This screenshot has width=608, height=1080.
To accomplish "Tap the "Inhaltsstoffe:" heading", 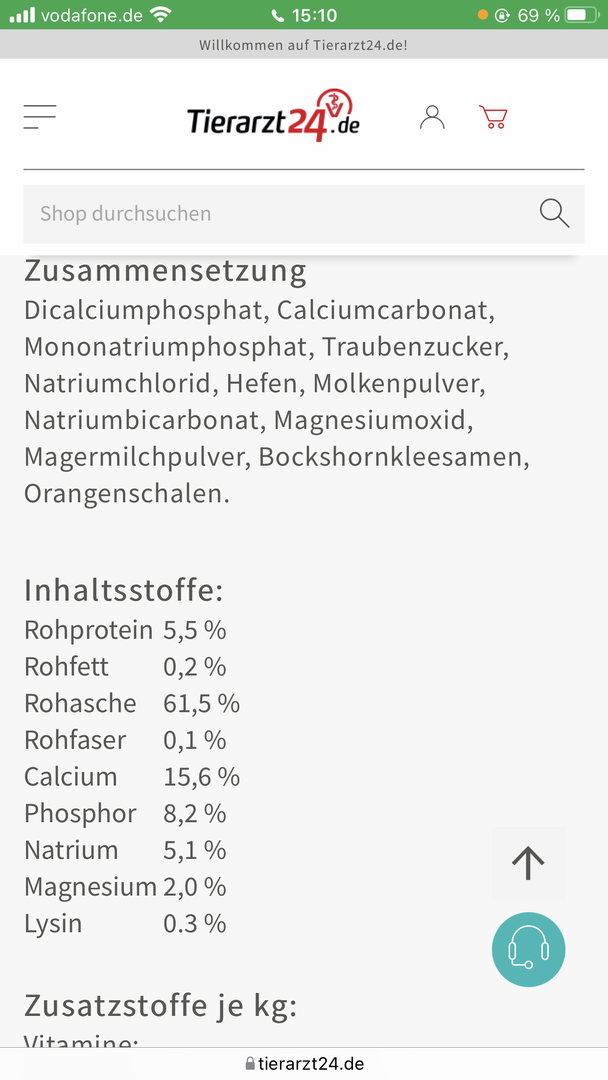I will point(123,590).
